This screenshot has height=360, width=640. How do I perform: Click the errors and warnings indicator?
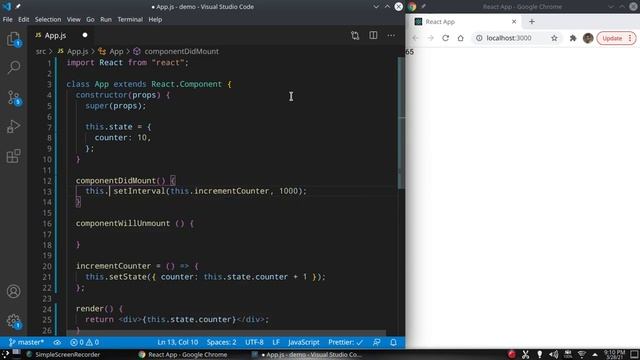[84, 342]
